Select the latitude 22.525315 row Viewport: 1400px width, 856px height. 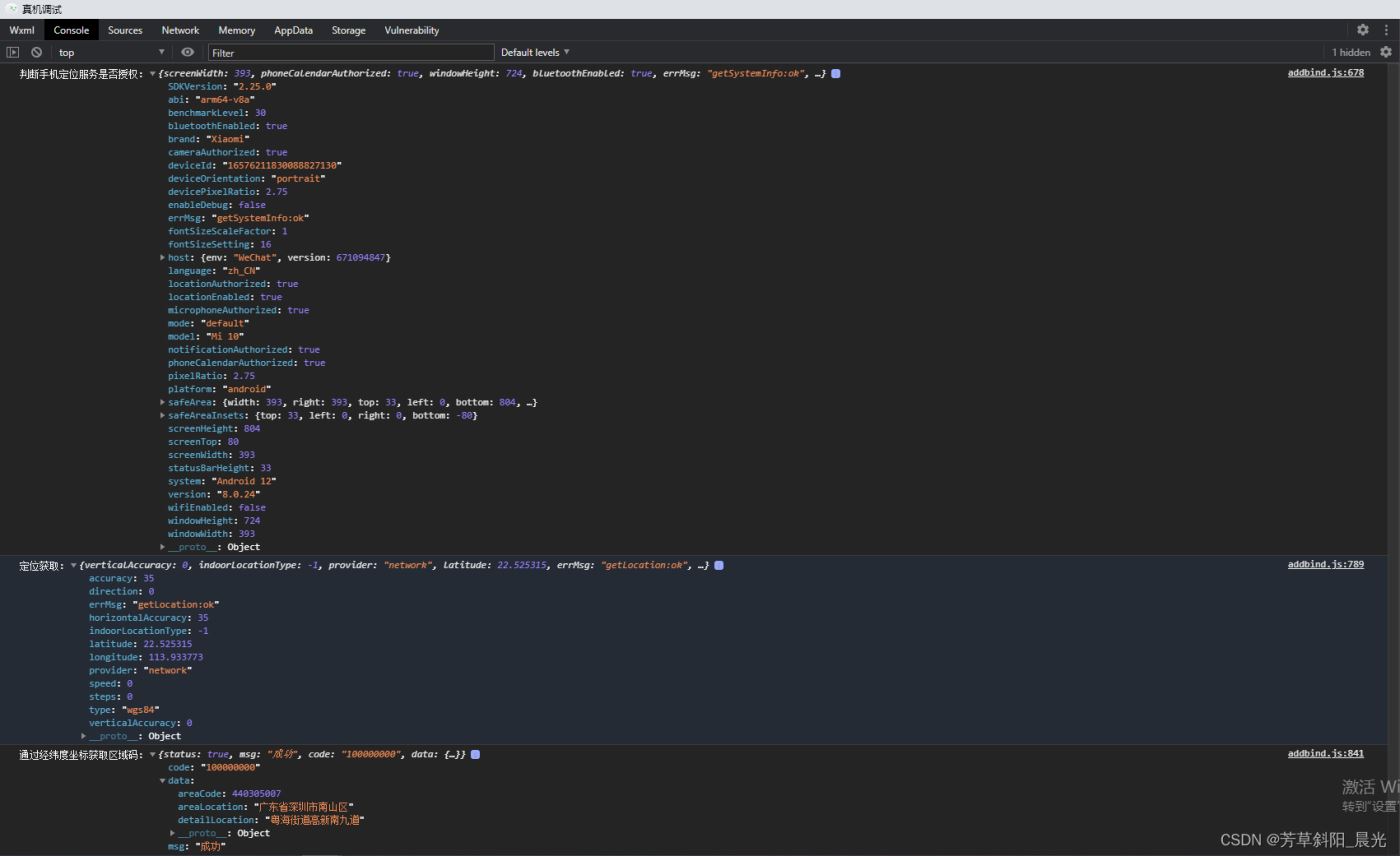click(140, 644)
